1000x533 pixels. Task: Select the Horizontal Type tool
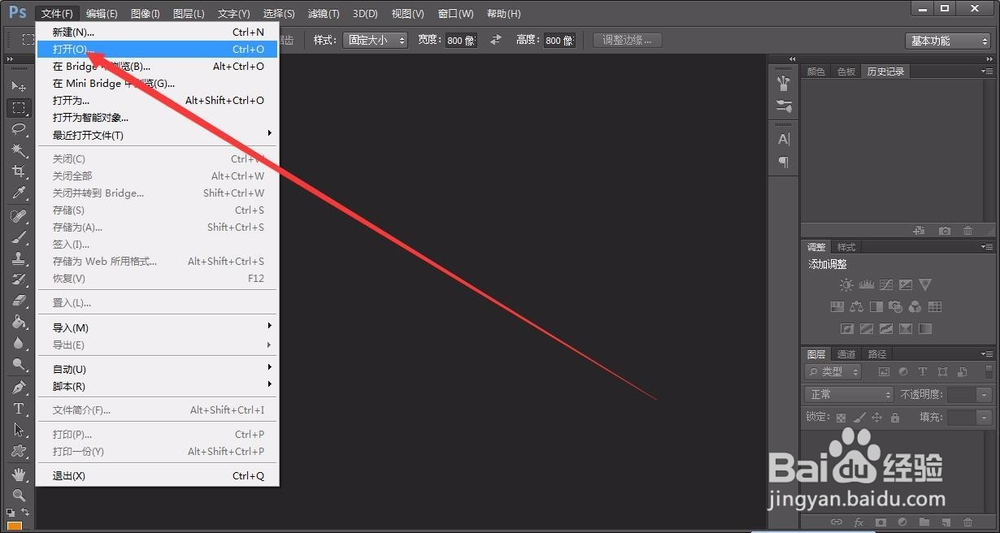(x=18, y=409)
